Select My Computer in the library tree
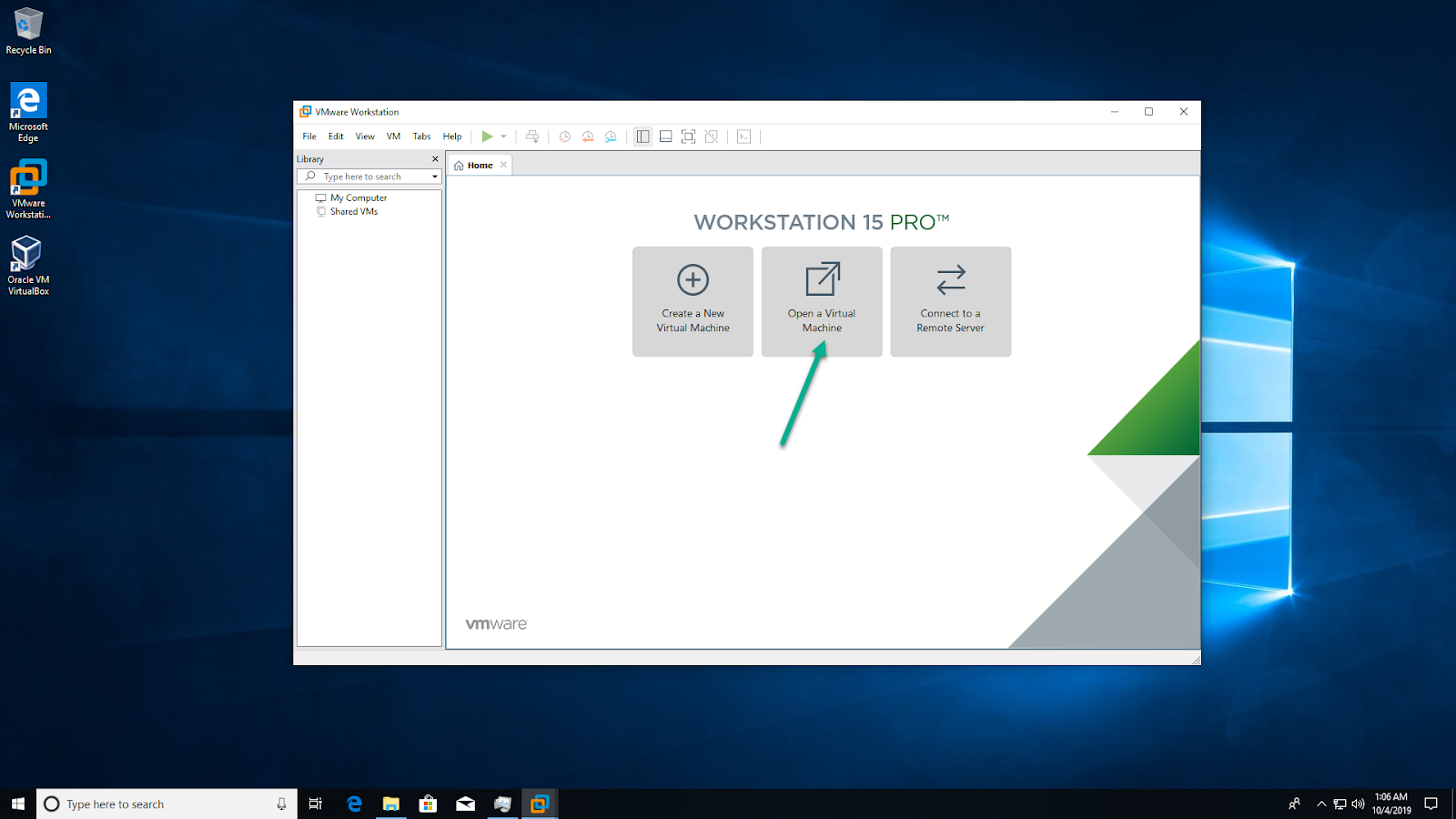 pyautogui.click(x=359, y=197)
